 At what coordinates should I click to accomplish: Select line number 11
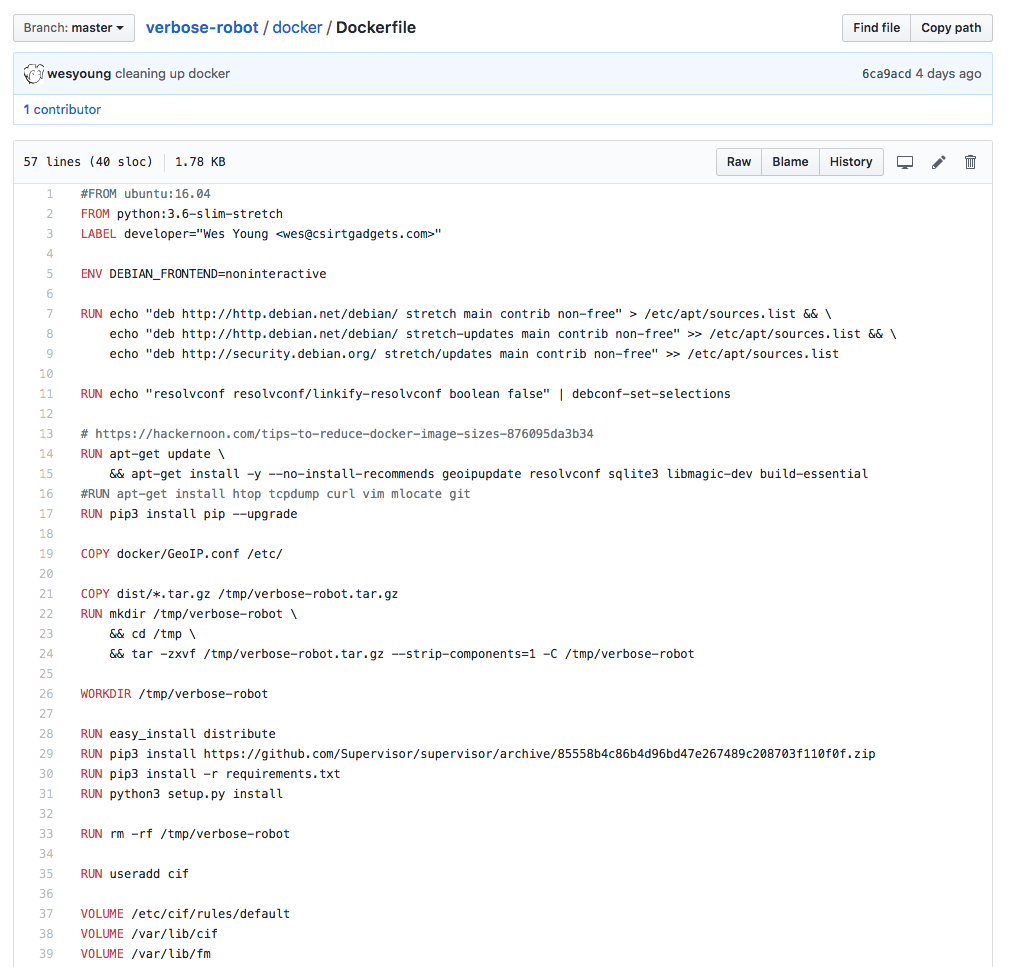(46, 394)
